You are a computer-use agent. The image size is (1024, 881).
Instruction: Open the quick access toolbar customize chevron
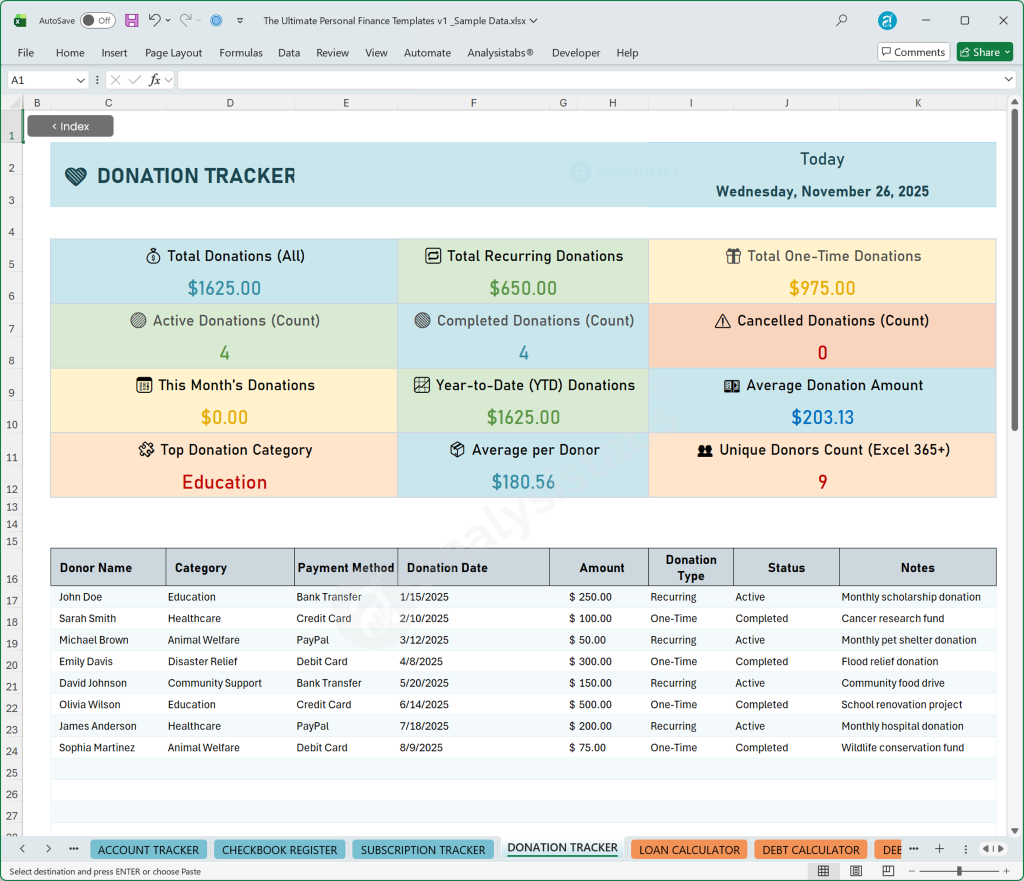[x=239, y=20]
